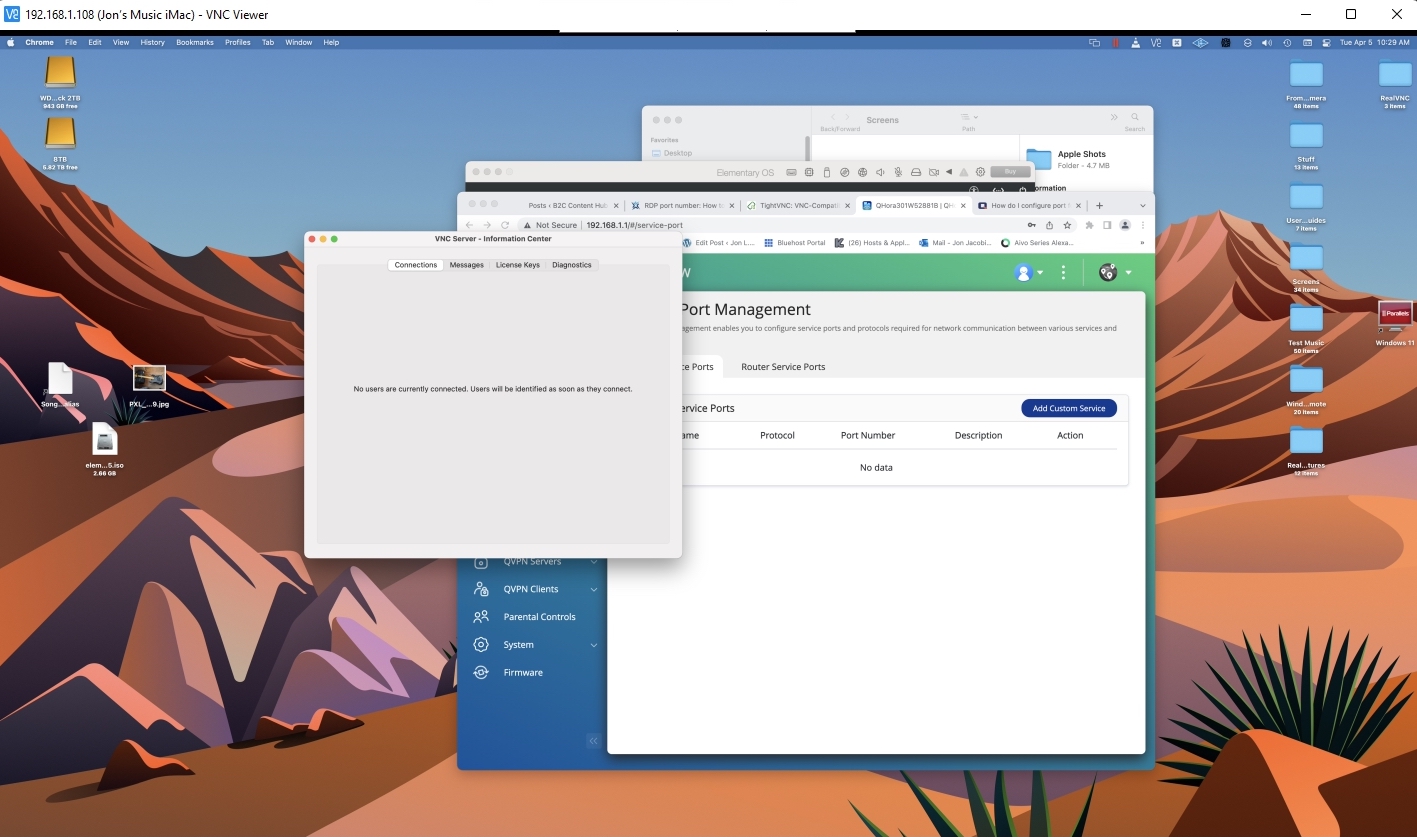Reload the page in Chrome
1417x837 pixels.
(505, 225)
